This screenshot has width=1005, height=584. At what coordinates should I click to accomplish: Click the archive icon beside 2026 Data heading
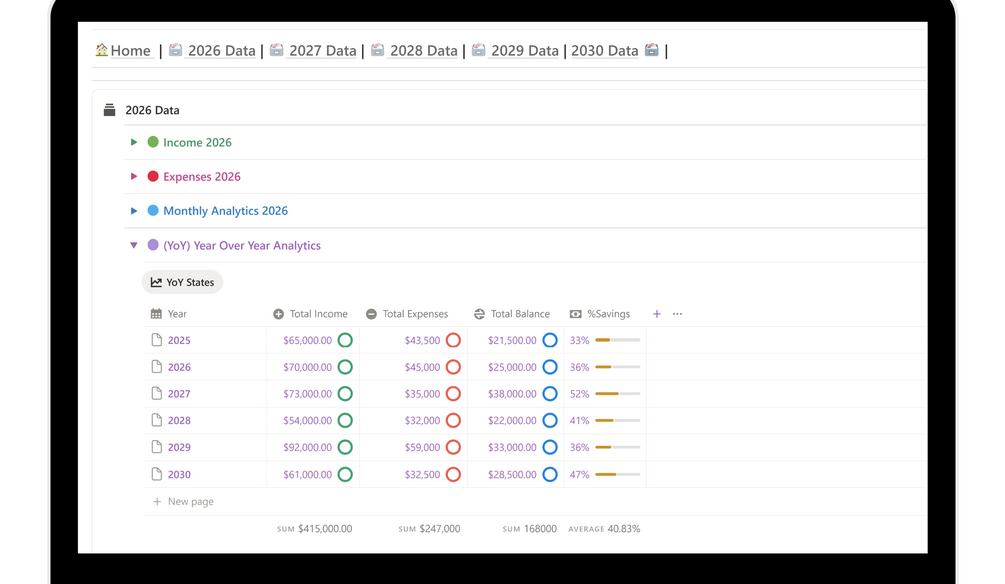(x=110, y=110)
